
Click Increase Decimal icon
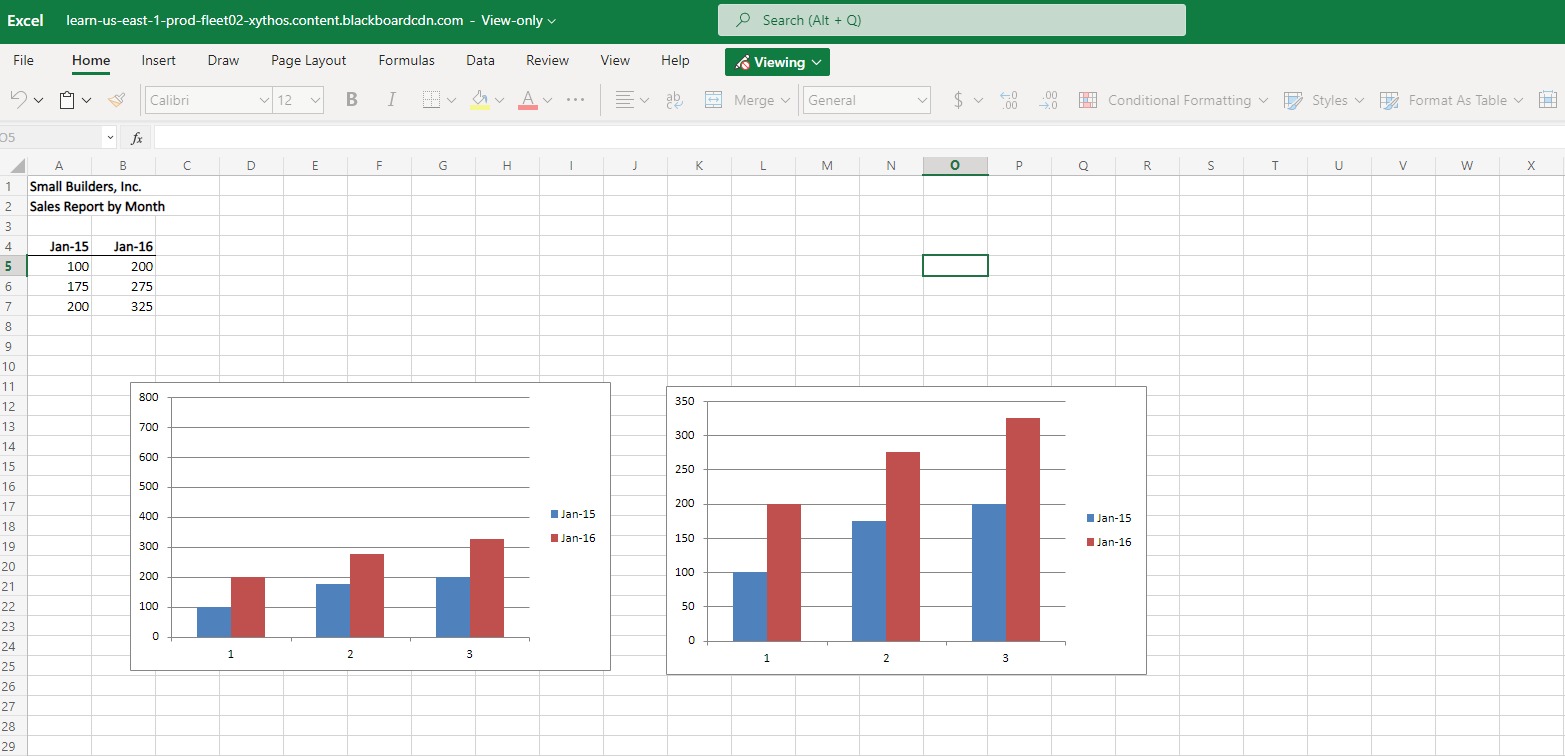1009,100
